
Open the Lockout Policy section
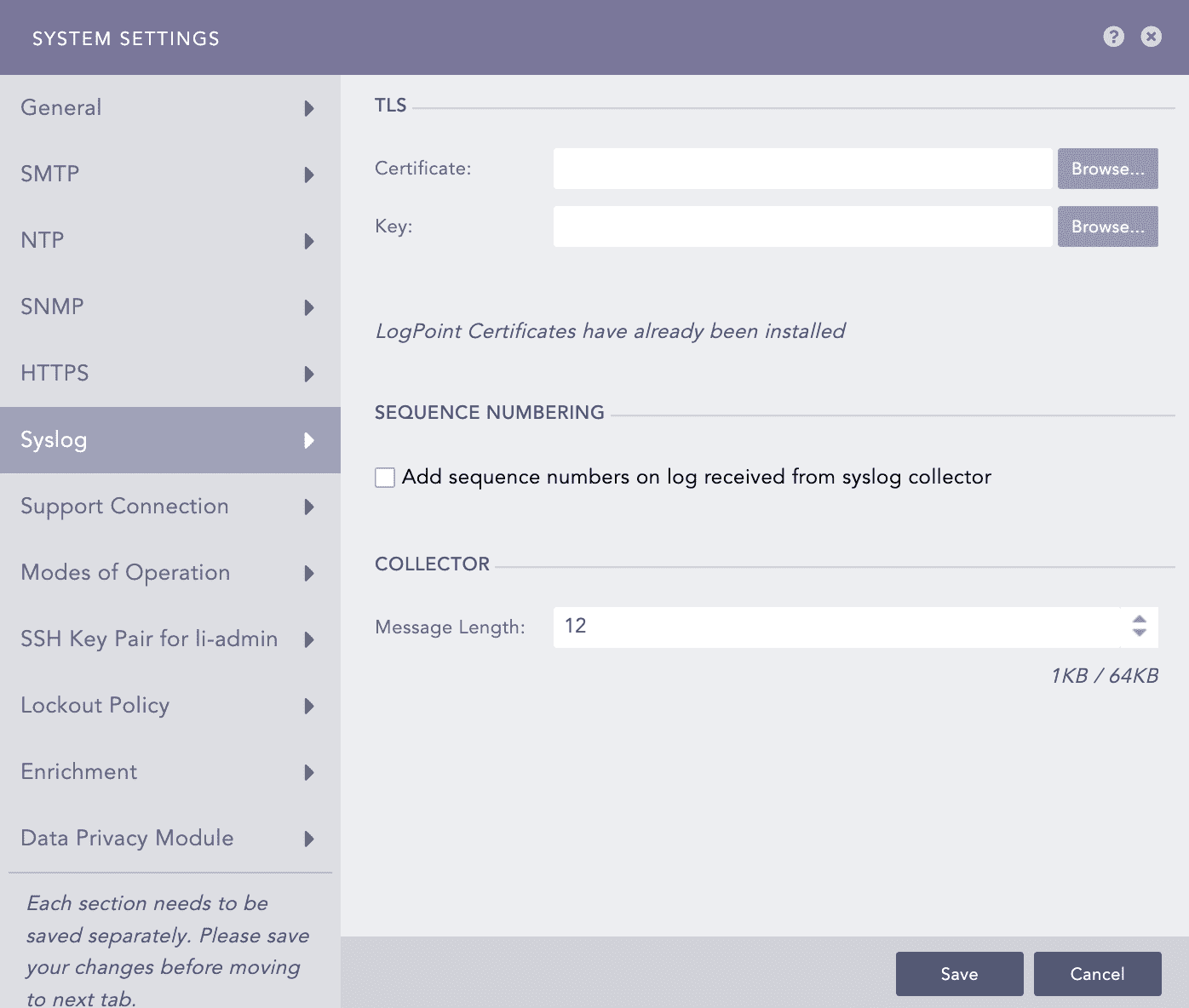pos(95,705)
